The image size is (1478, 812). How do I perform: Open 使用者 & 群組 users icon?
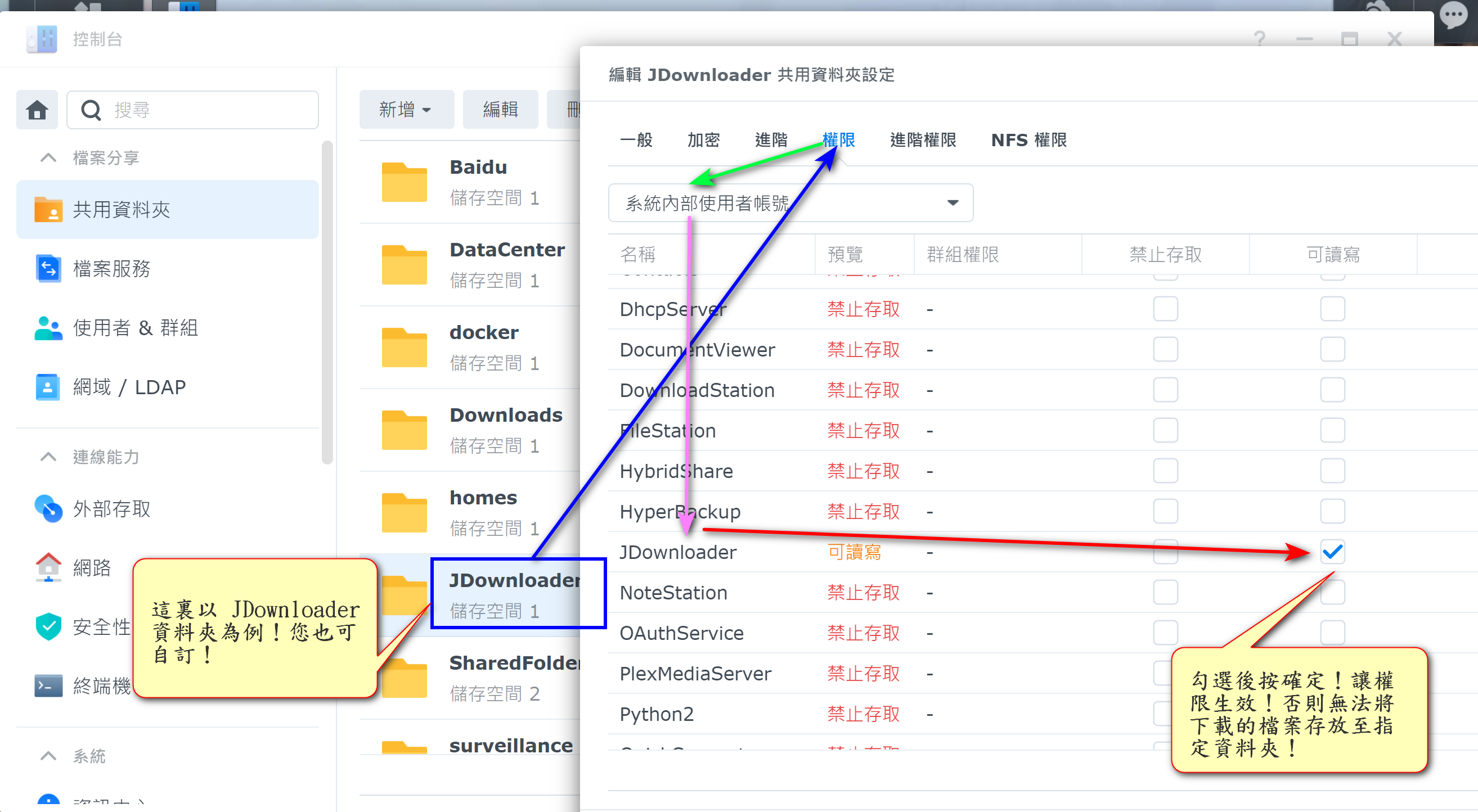(x=48, y=328)
